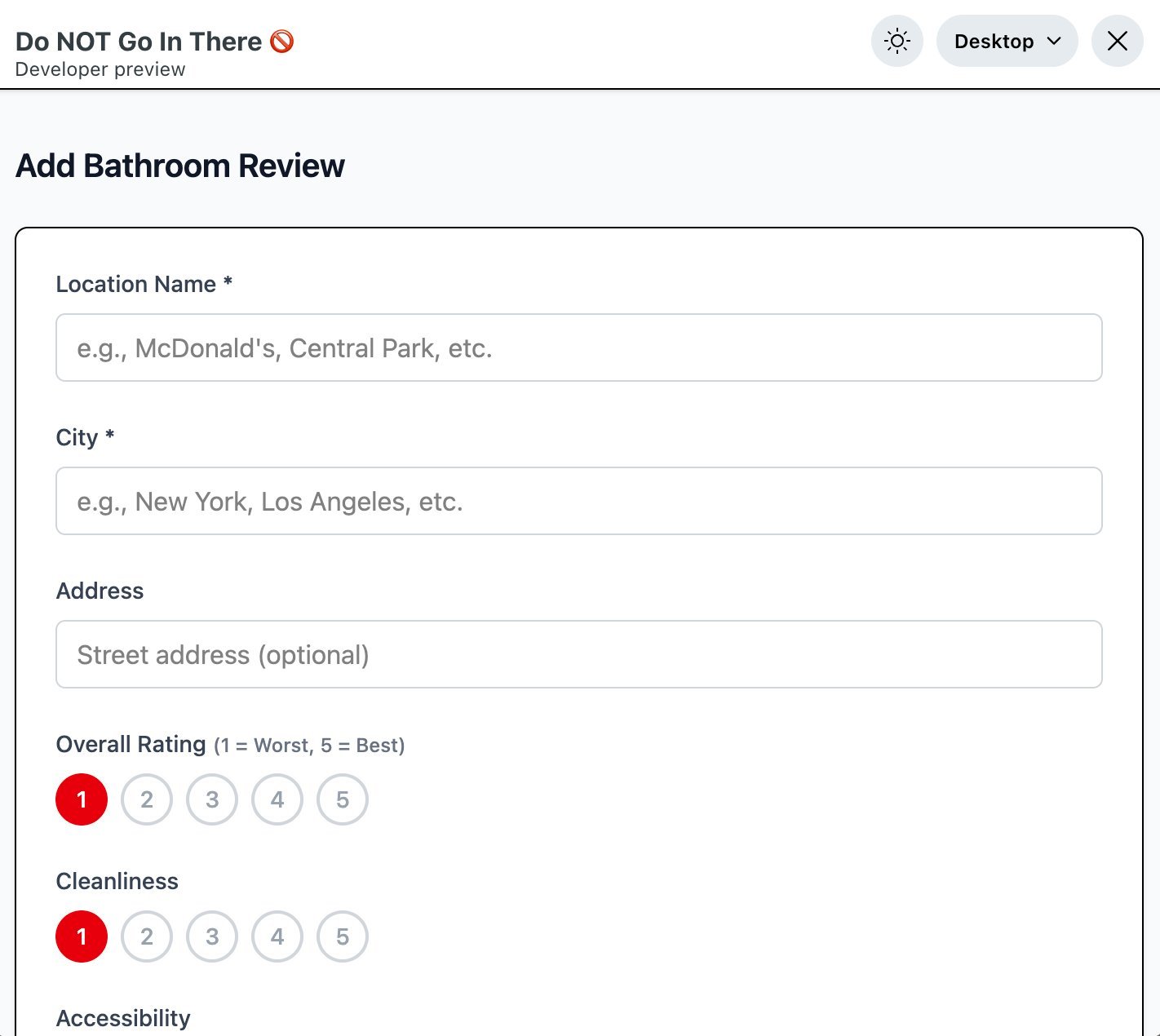1160x1036 pixels.
Task: Select Cleanliness rating 1
Action: [x=82, y=936]
